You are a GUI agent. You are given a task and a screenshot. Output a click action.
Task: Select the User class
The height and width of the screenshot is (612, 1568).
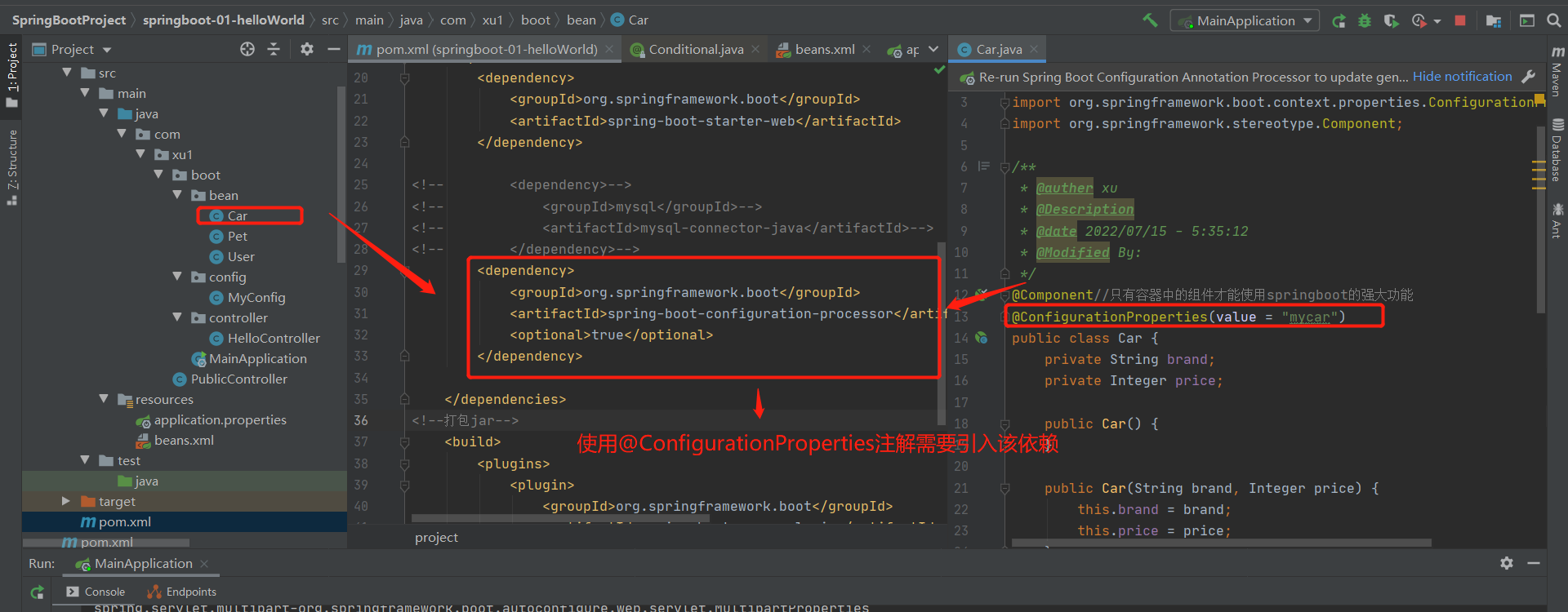point(232,256)
